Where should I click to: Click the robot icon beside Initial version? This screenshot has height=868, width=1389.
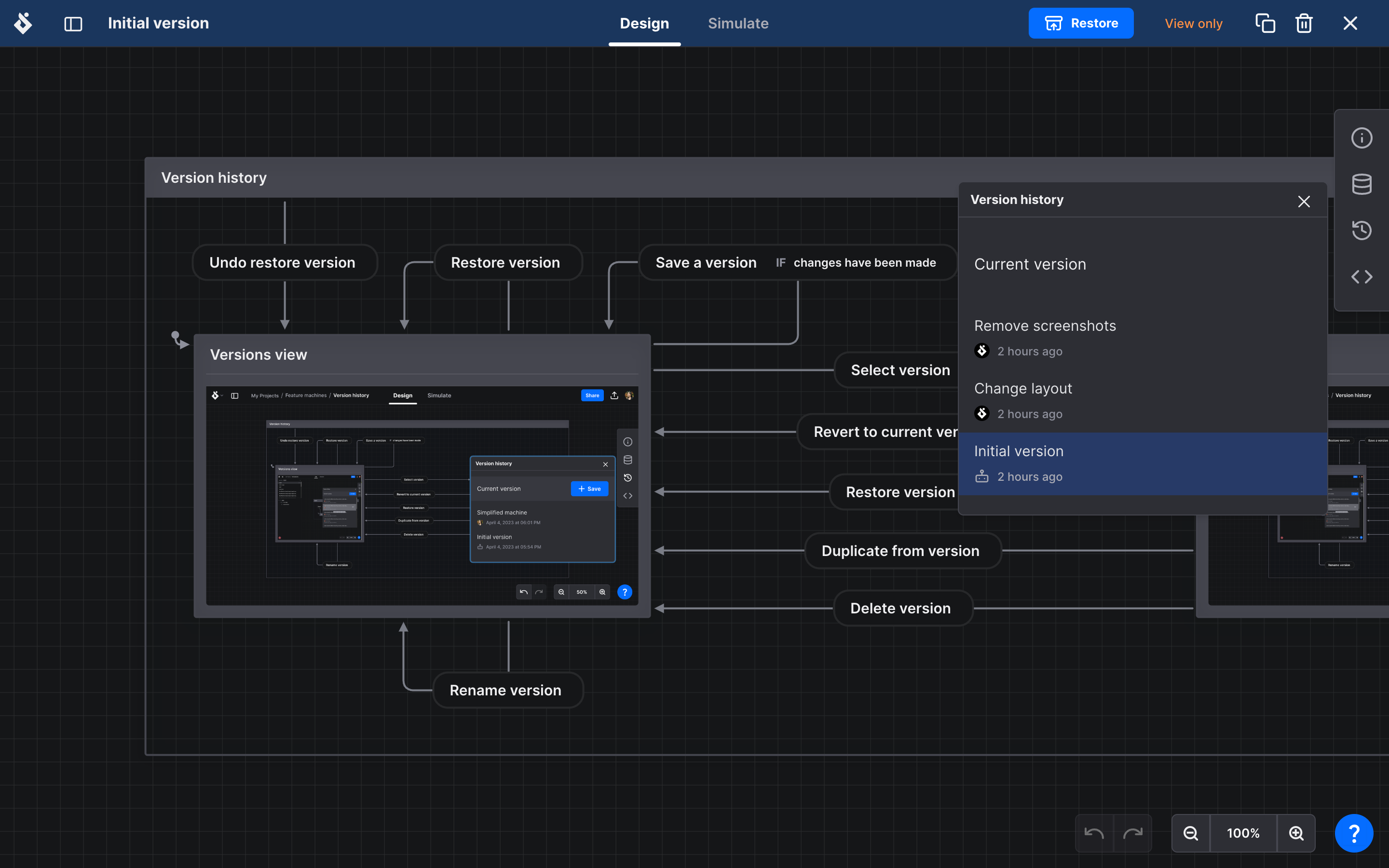pos(981,476)
